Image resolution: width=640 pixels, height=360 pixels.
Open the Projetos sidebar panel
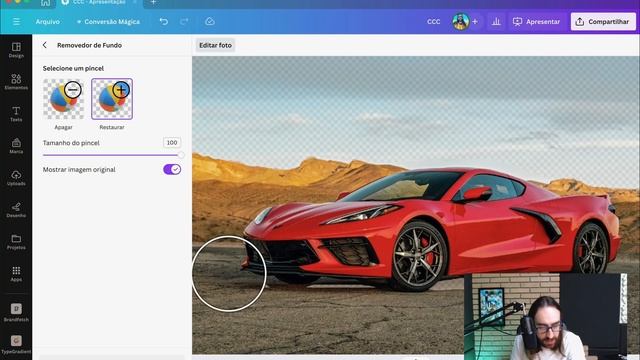point(16,242)
